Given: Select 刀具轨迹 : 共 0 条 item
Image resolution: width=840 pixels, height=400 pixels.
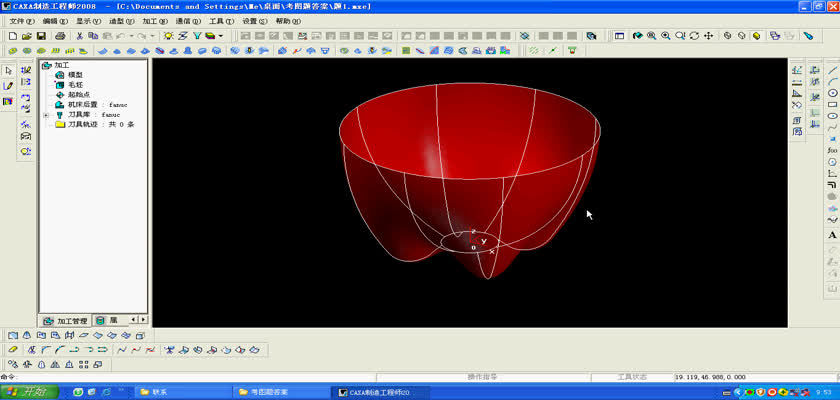Looking at the screenshot, I should click(x=100, y=124).
